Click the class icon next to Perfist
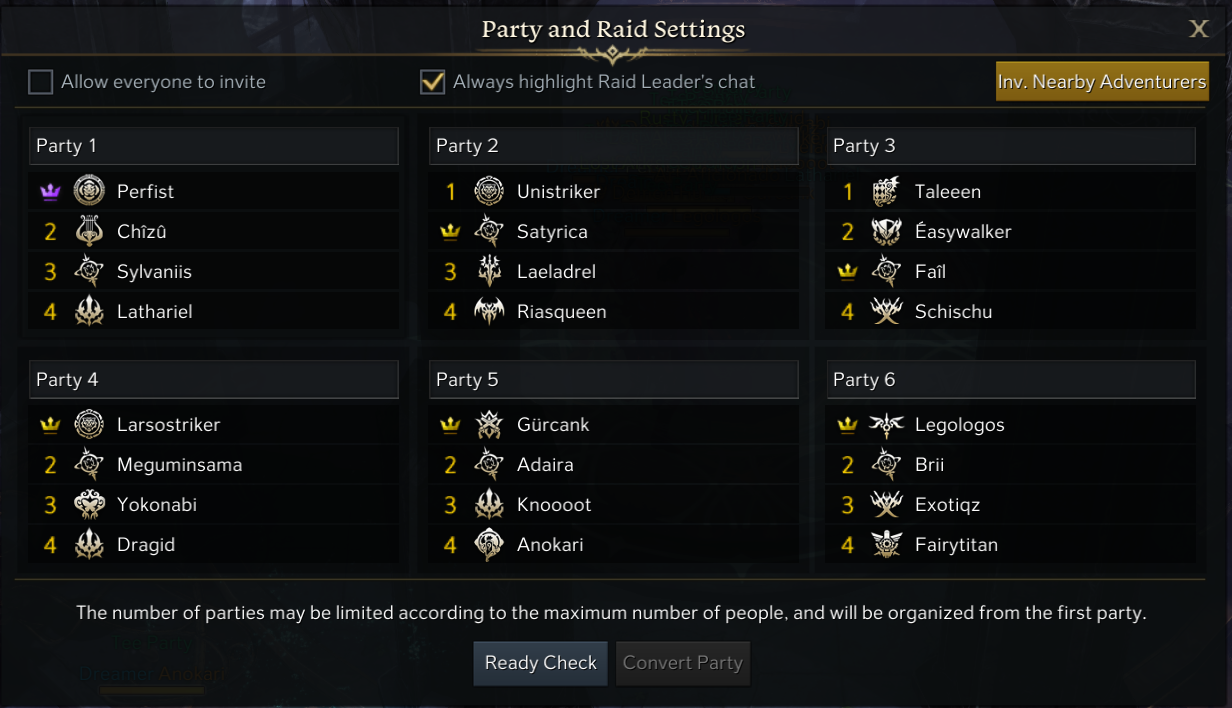This screenshot has width=1232, height=708. tap(89, 191)
